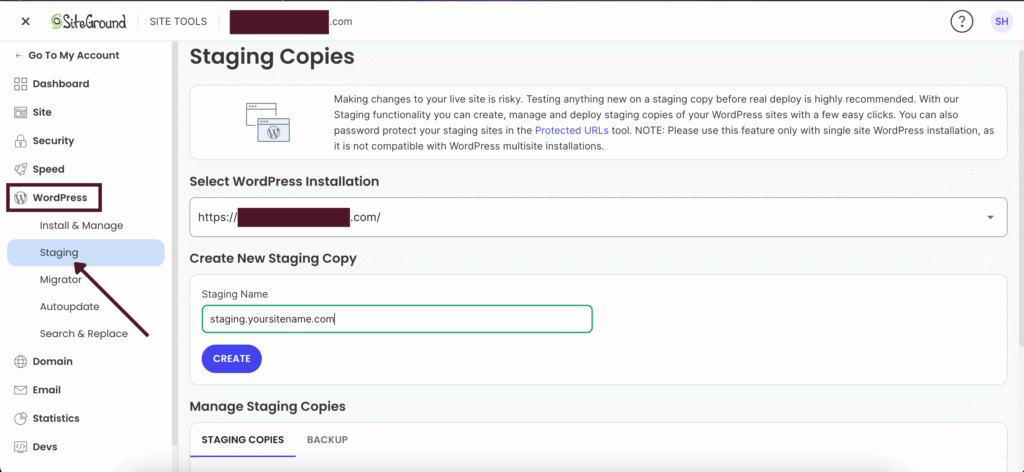Open Install & Manage under WordPress
Image resolution: width=1024 pixels, height=472 pixels.
[x=81, y=226]
